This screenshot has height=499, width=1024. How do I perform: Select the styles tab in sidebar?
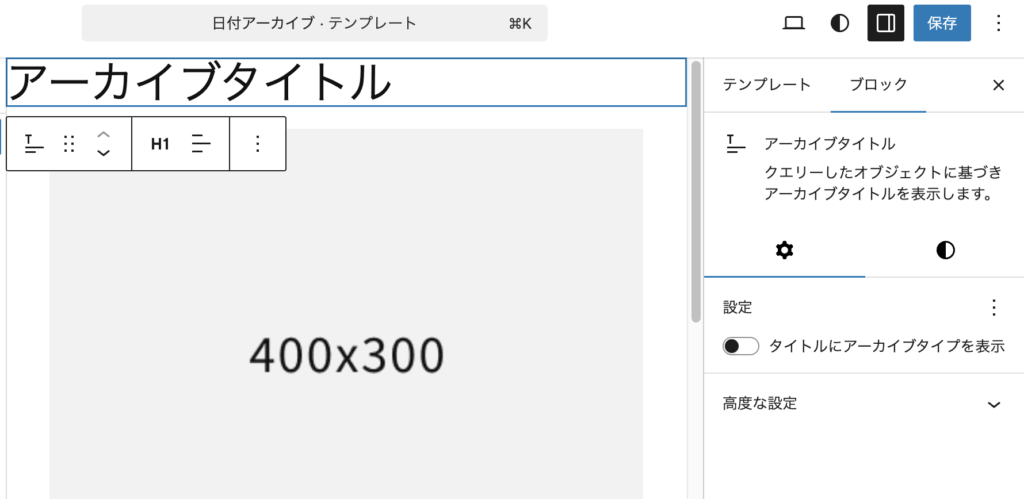coord(945,250)
